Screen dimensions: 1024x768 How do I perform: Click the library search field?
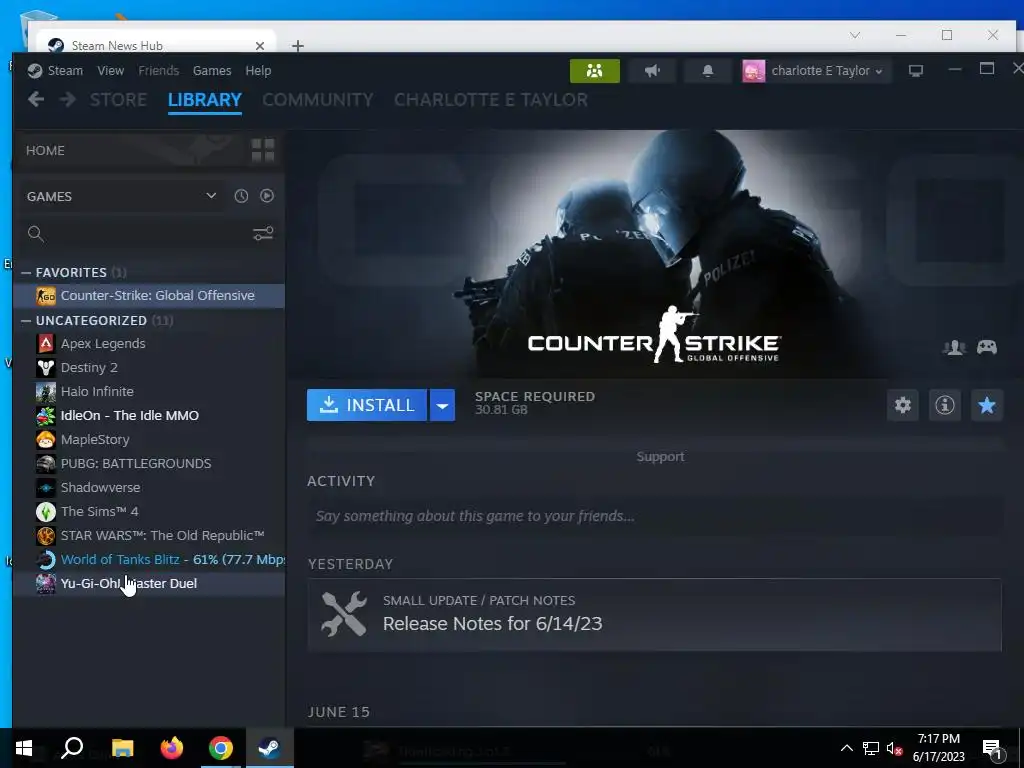coord(149,234)
